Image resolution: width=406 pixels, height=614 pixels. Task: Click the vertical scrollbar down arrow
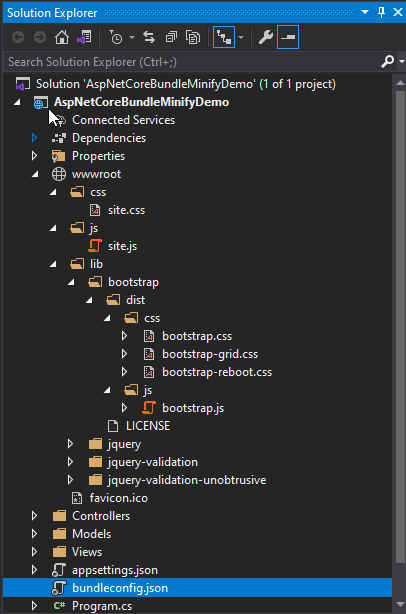pos(400,604)
